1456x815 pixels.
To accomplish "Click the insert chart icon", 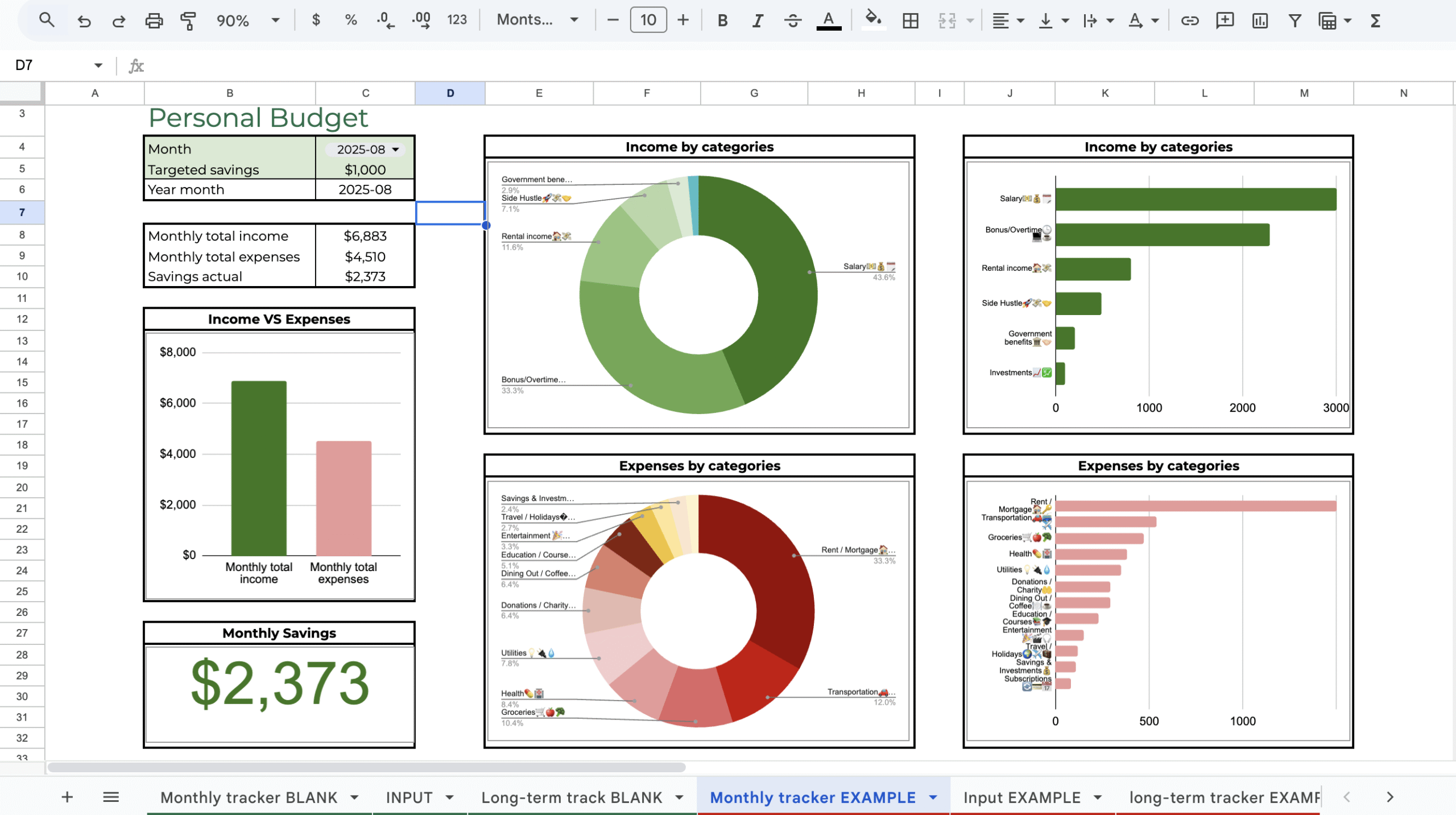I will (x=1260, y=20).
